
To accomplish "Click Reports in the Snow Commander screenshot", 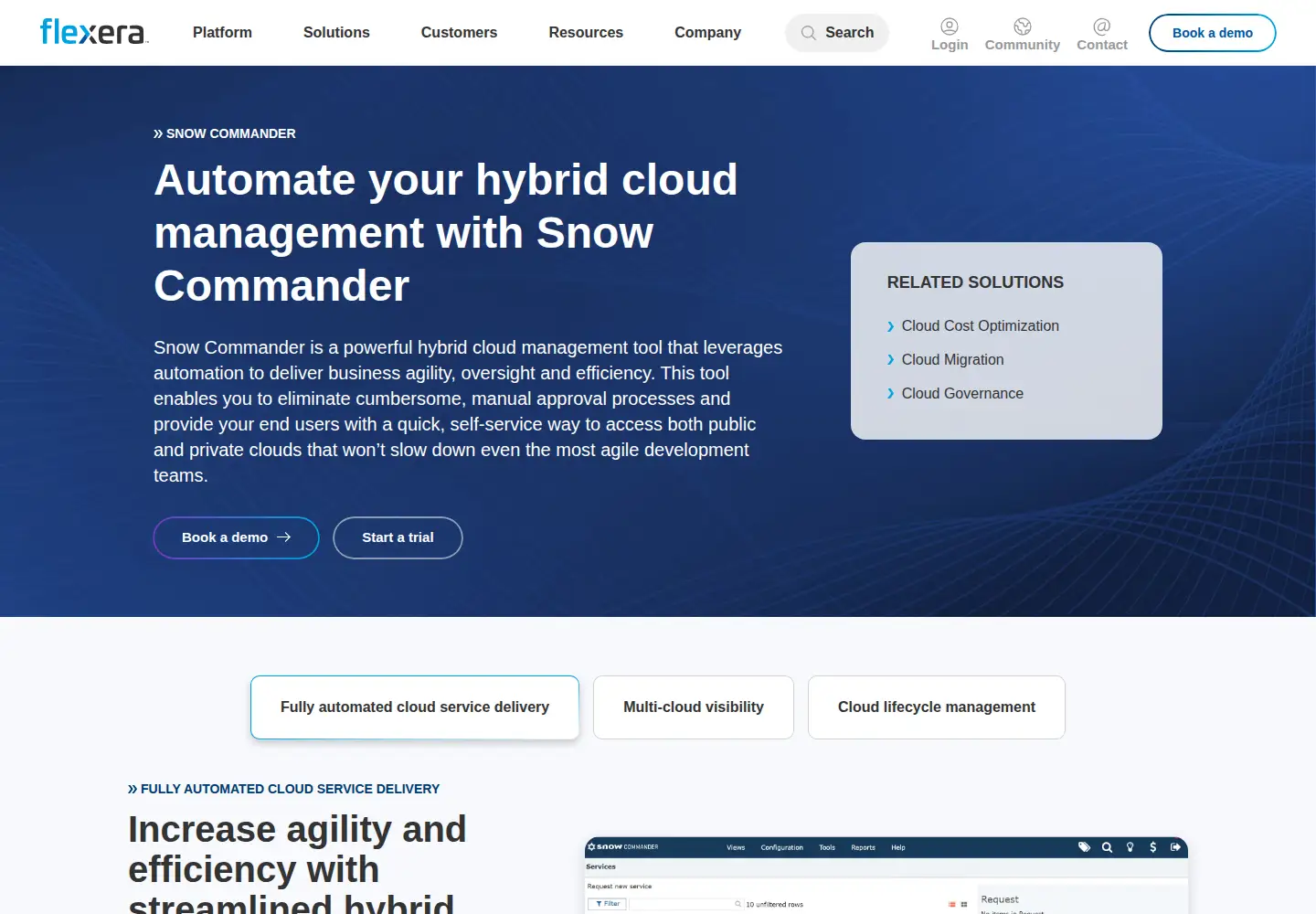I will pyautogui.click(x=863, y=848).
